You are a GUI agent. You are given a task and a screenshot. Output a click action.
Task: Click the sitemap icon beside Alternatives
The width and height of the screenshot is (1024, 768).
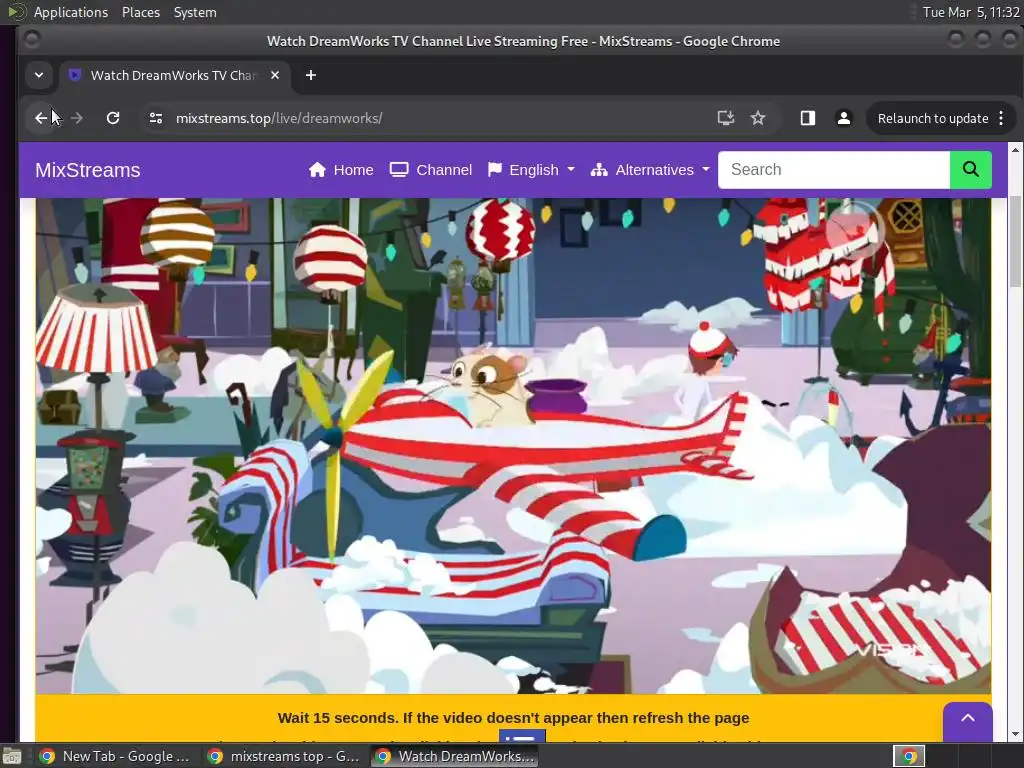coord(599,170)
